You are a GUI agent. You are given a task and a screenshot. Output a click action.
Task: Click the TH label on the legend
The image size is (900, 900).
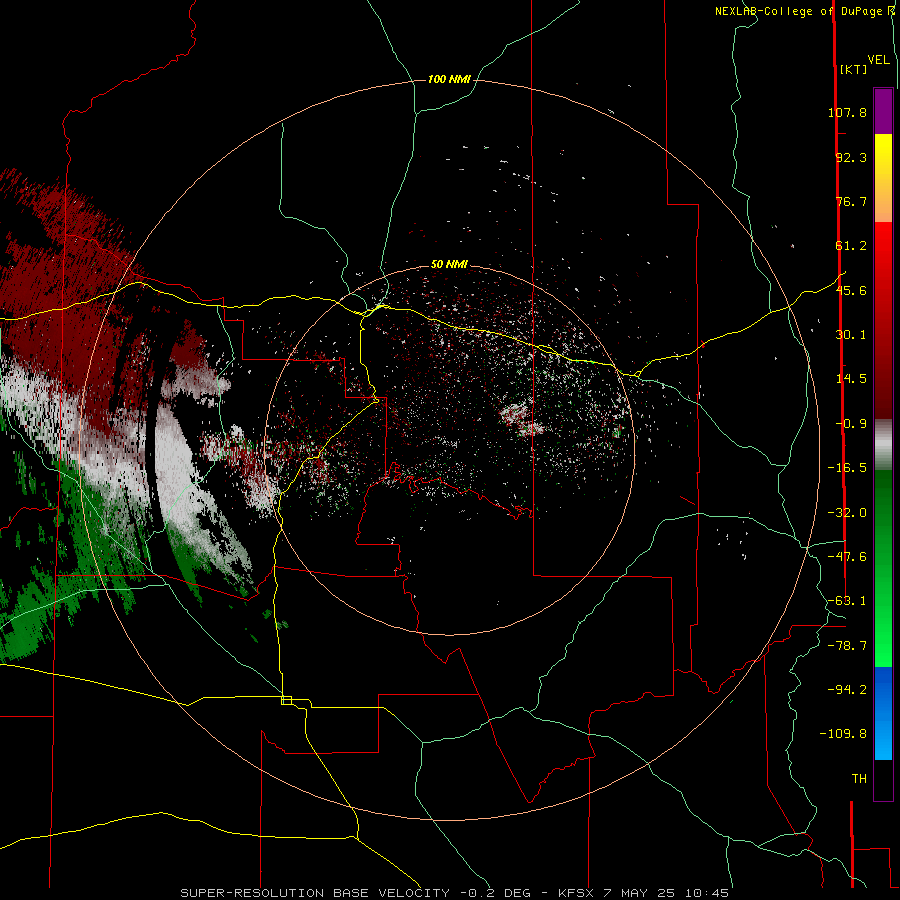(859, 779)
